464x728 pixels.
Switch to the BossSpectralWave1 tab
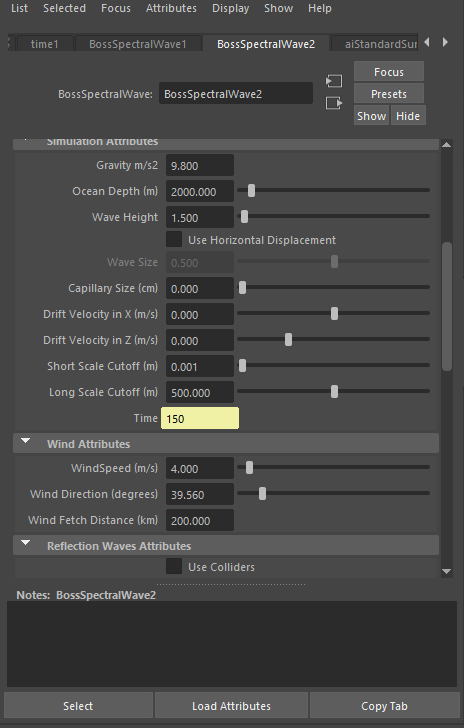coord(137,44)
